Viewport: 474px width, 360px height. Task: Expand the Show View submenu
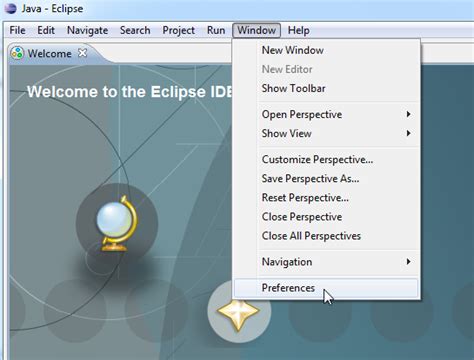[x=326, y=133]
